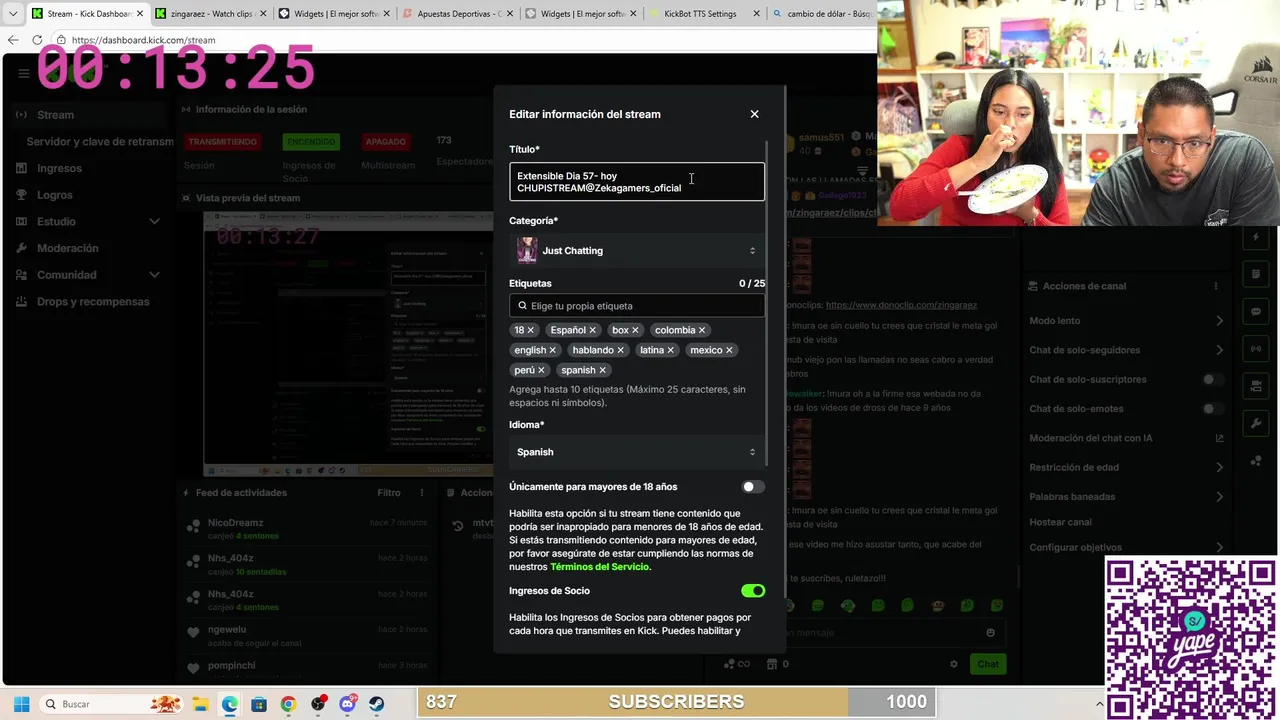Remove the colombia tag
Screen dimensions: 1280x720
(x=702, y=330)
